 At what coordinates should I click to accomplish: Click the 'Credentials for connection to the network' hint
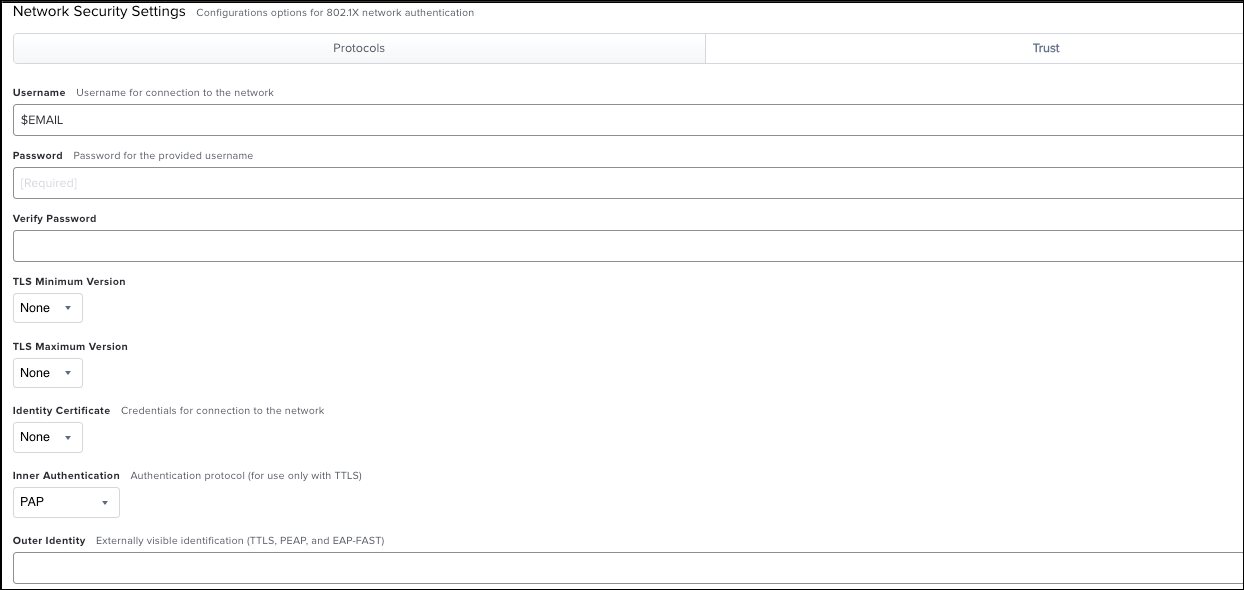223,411
